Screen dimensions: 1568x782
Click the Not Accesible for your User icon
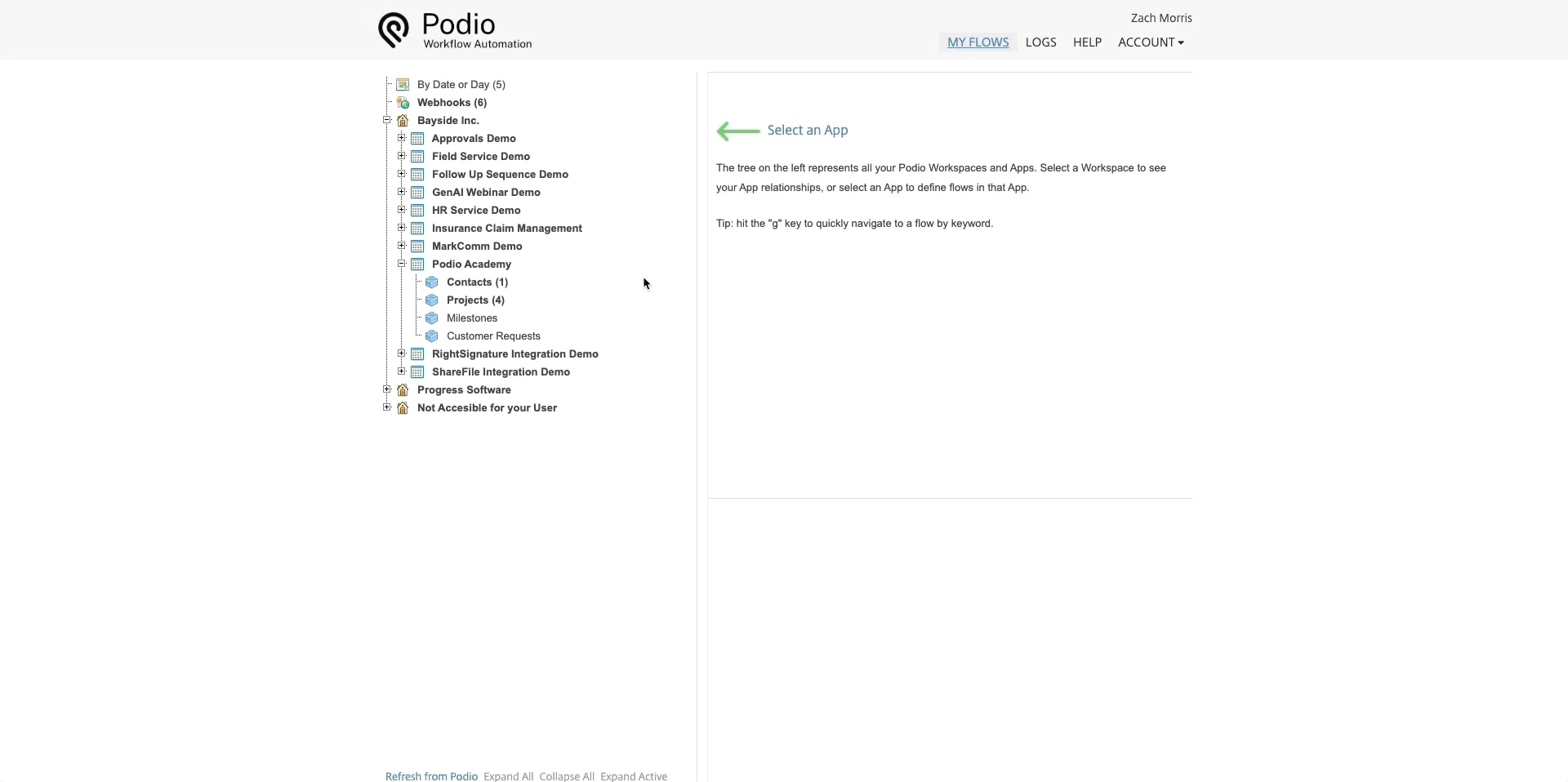tap(403, 408)
